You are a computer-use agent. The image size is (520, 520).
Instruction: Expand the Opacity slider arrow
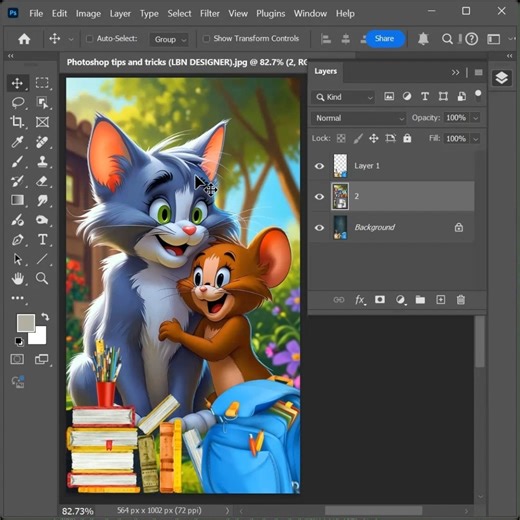pos(476,118)
